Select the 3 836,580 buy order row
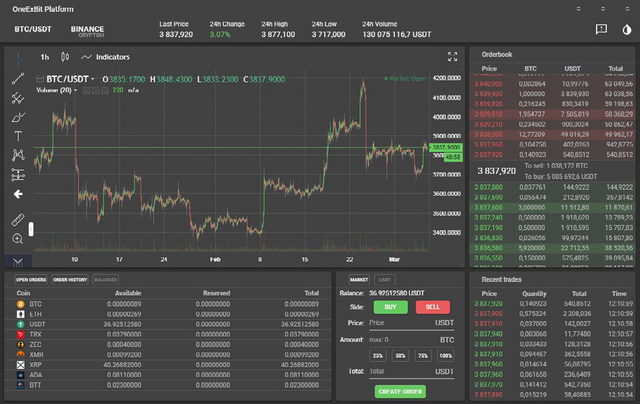The width and height of the screenshot is (640, 404). pos(552,248)
